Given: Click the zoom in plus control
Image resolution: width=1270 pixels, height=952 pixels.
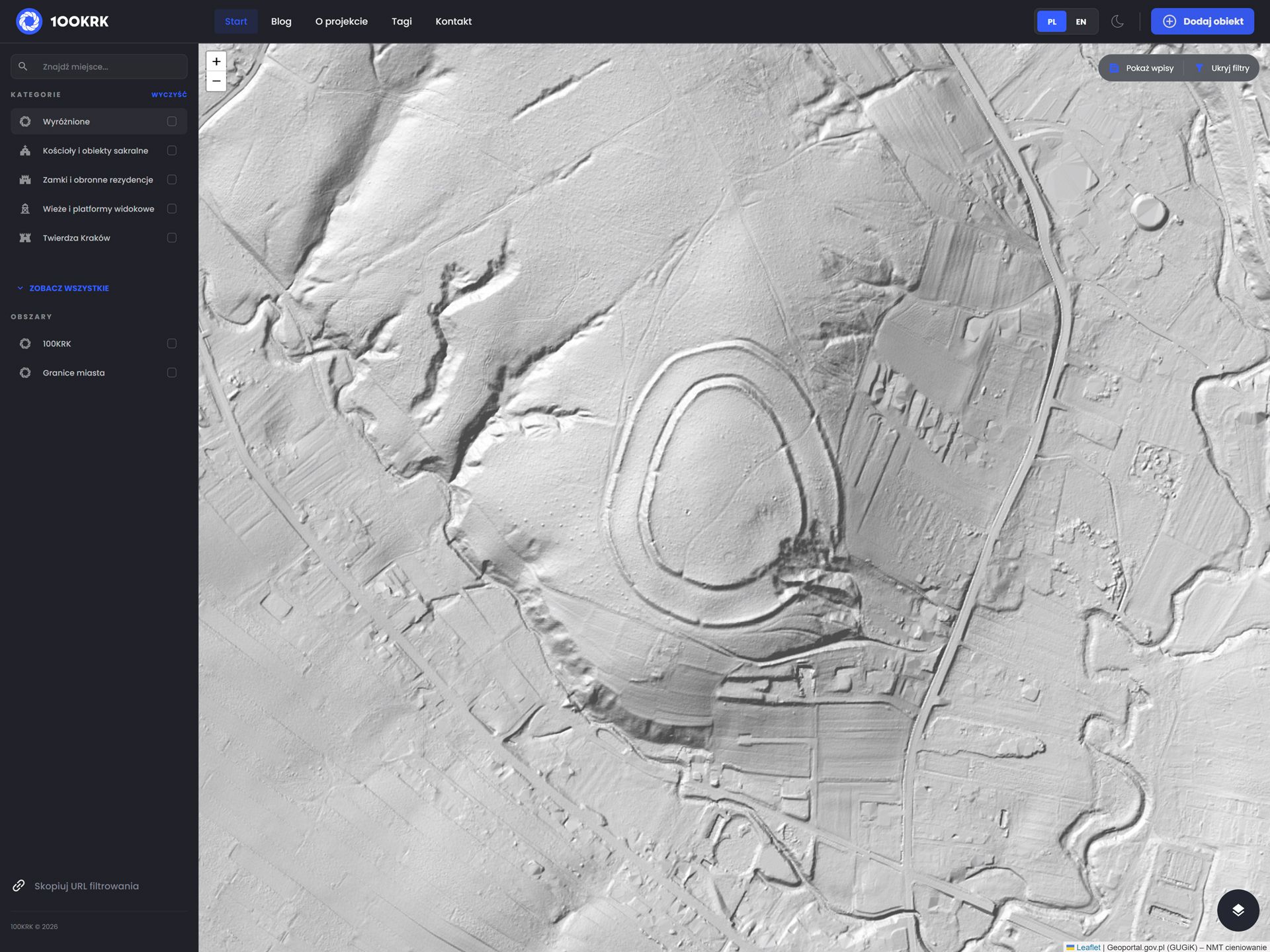Looking at the screenshot, I should point(216,61).
